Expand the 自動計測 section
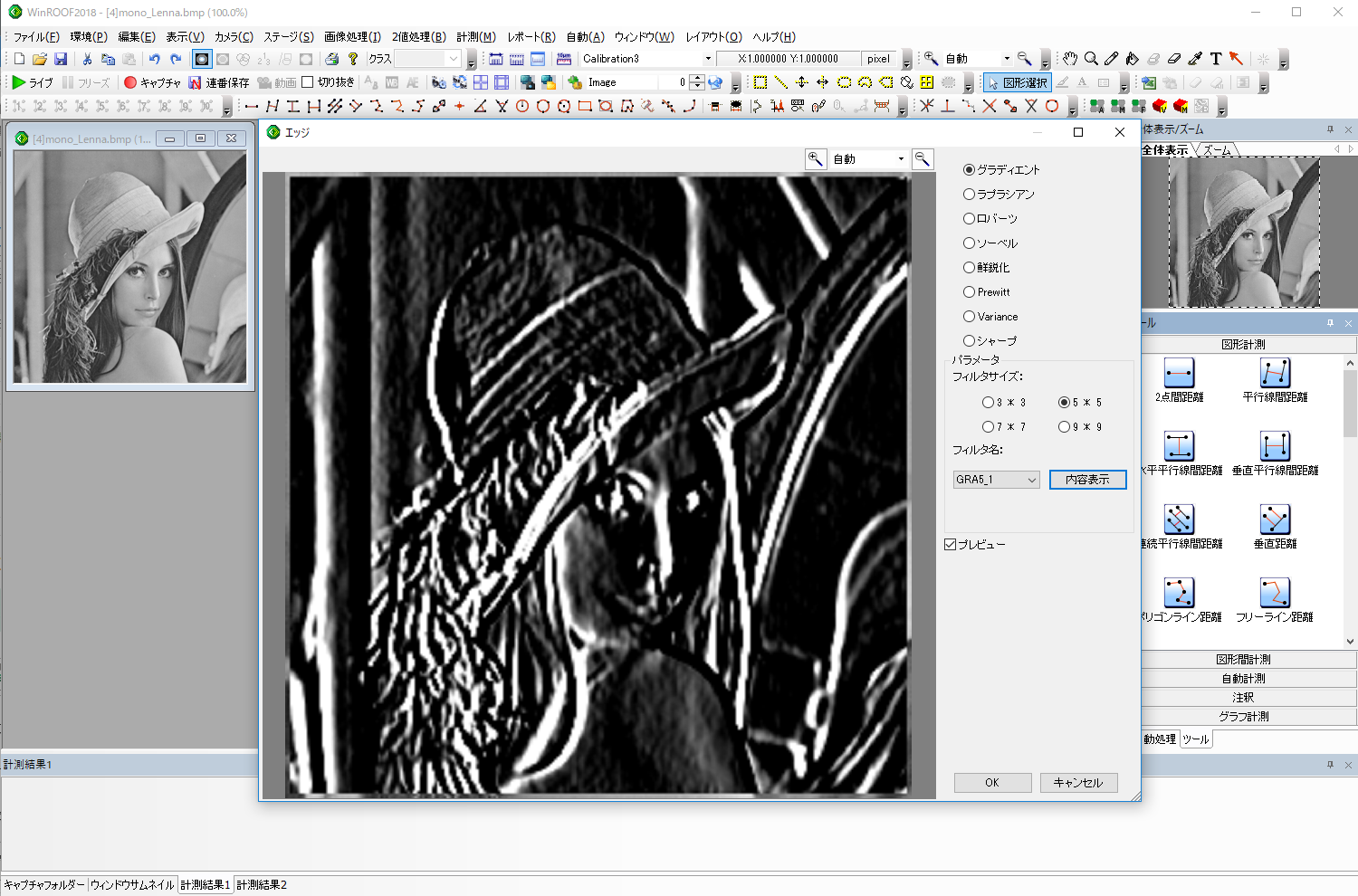 (x=1243, y=679)
